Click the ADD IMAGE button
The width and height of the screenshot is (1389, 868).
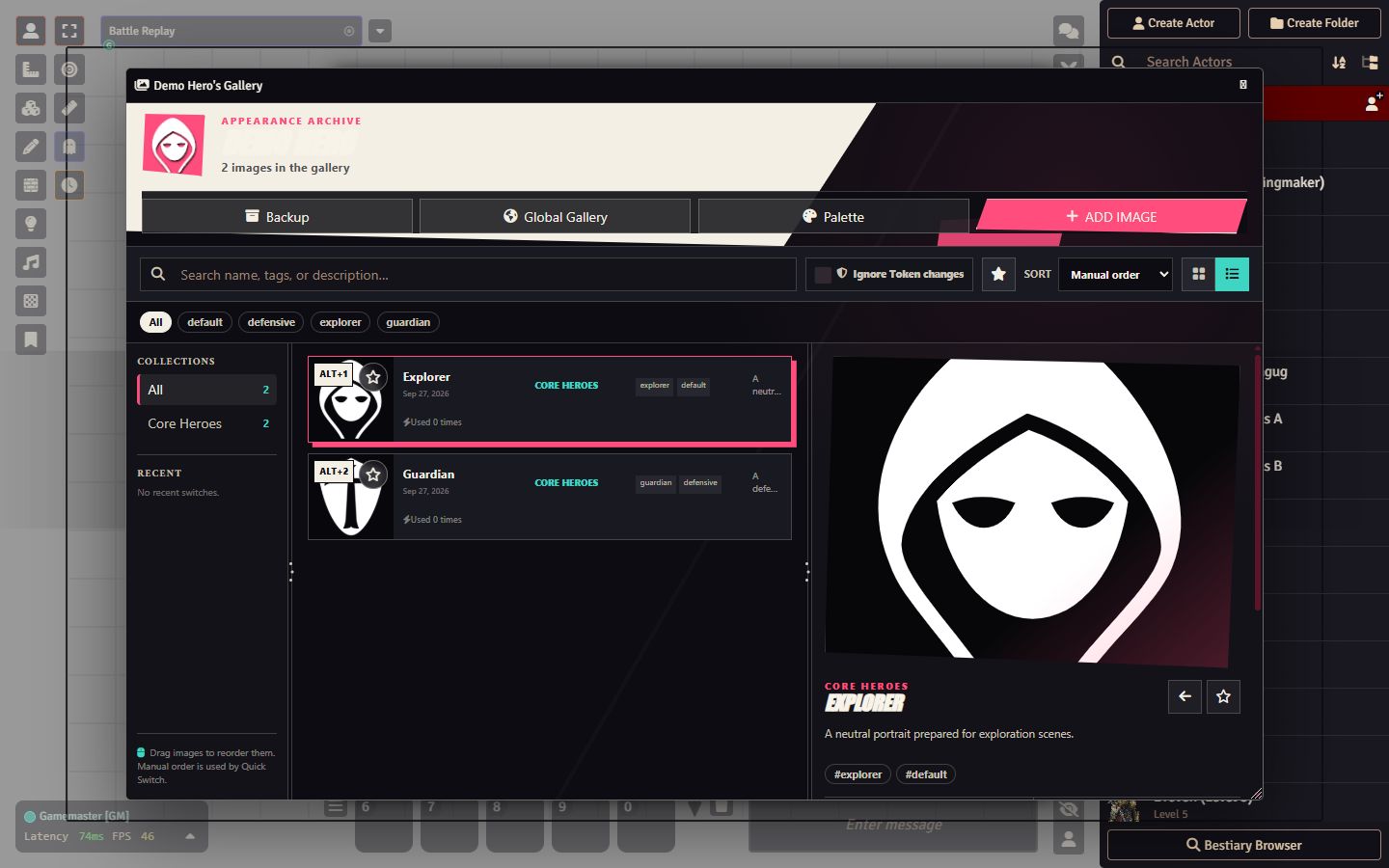click(x=1111, y=216)
